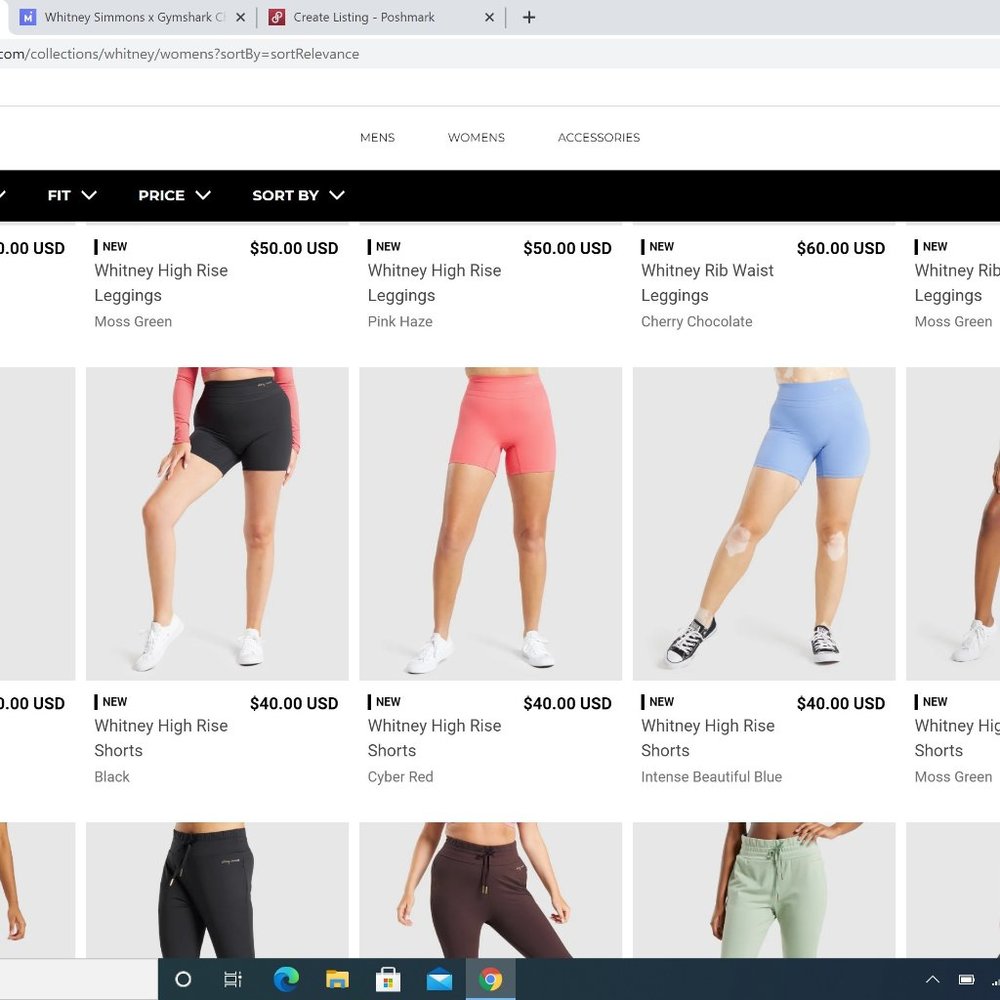Viewport: 1000px width, 1000px height.
Task: Open Whitney Rib Waist Leggings Cherry Chocolate
Action: [707, 283]
